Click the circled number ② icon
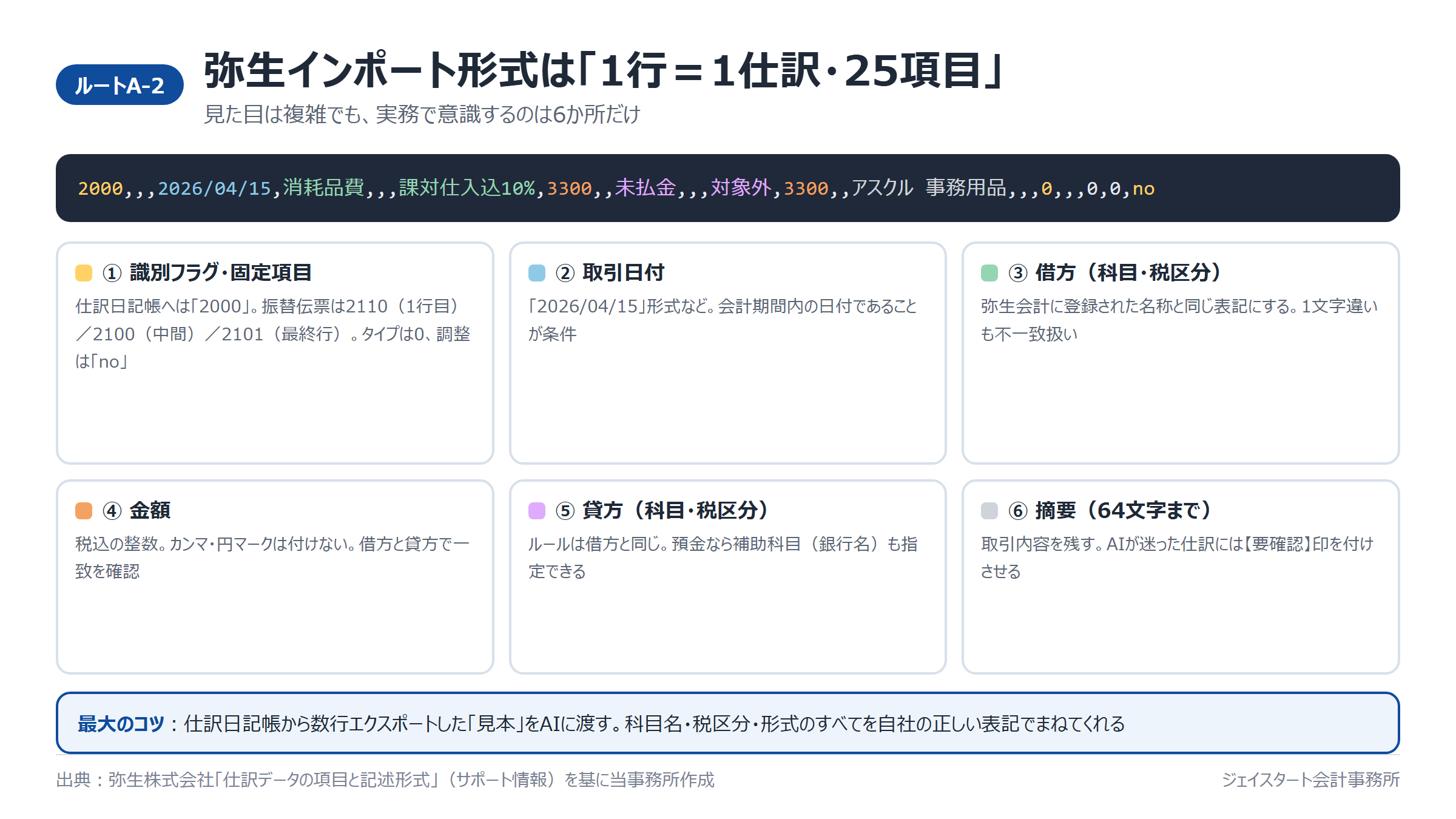Screen dimensions: 1456x819 tap(565, 273)
